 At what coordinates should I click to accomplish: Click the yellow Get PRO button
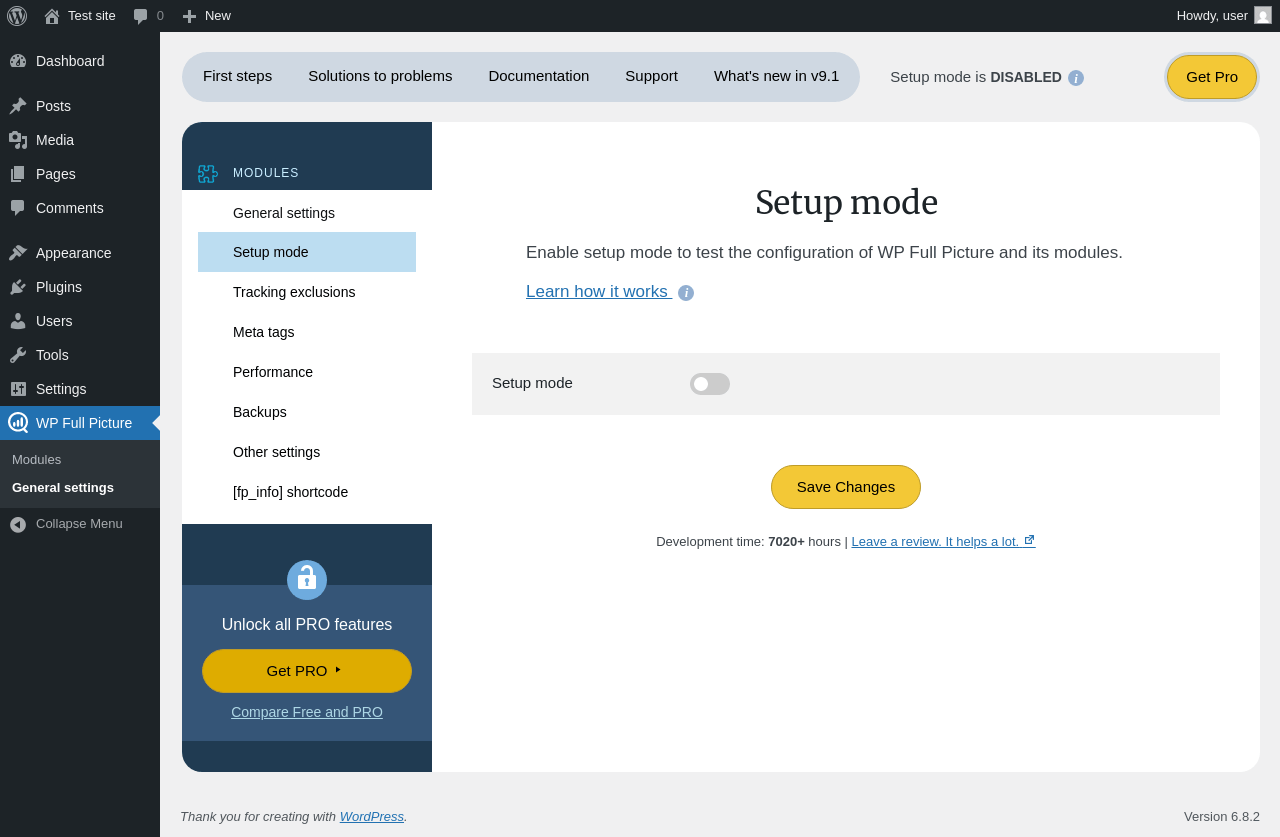tap(307, 671)
